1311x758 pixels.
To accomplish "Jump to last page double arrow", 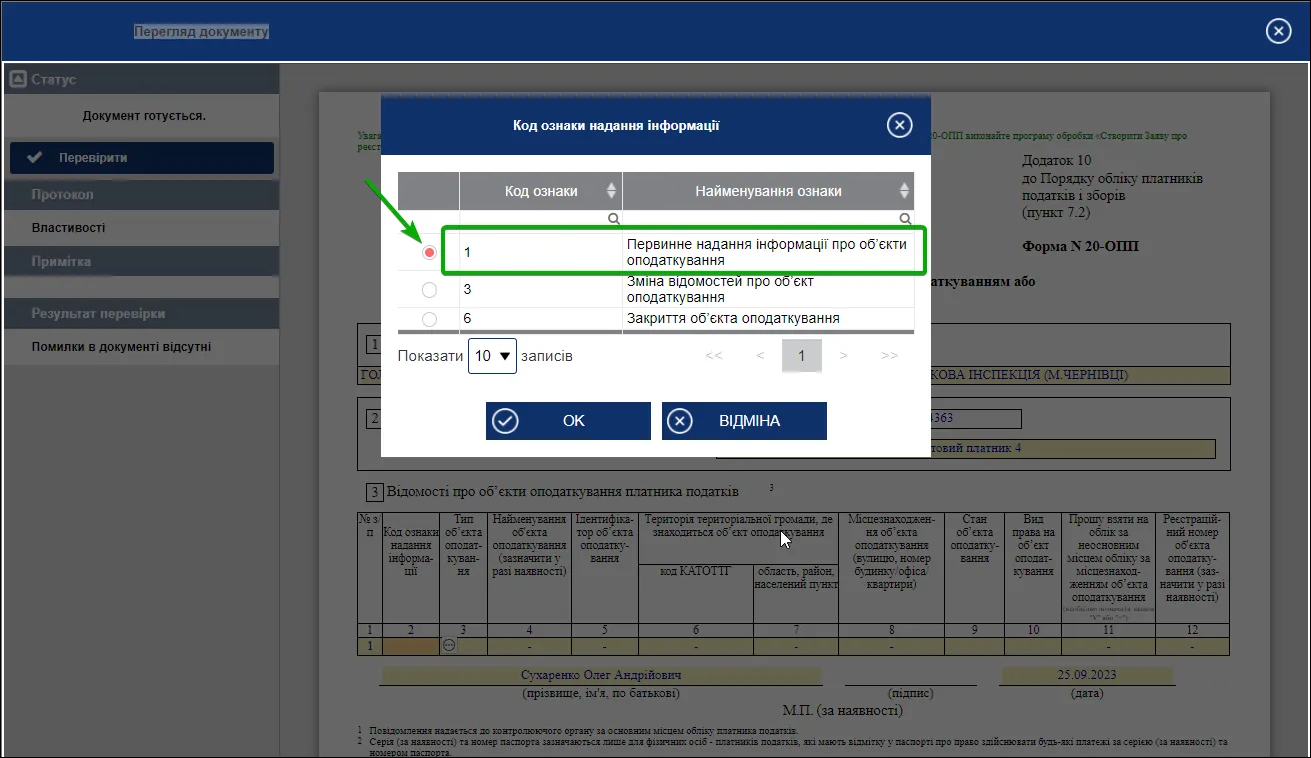I will pos(889,356).
